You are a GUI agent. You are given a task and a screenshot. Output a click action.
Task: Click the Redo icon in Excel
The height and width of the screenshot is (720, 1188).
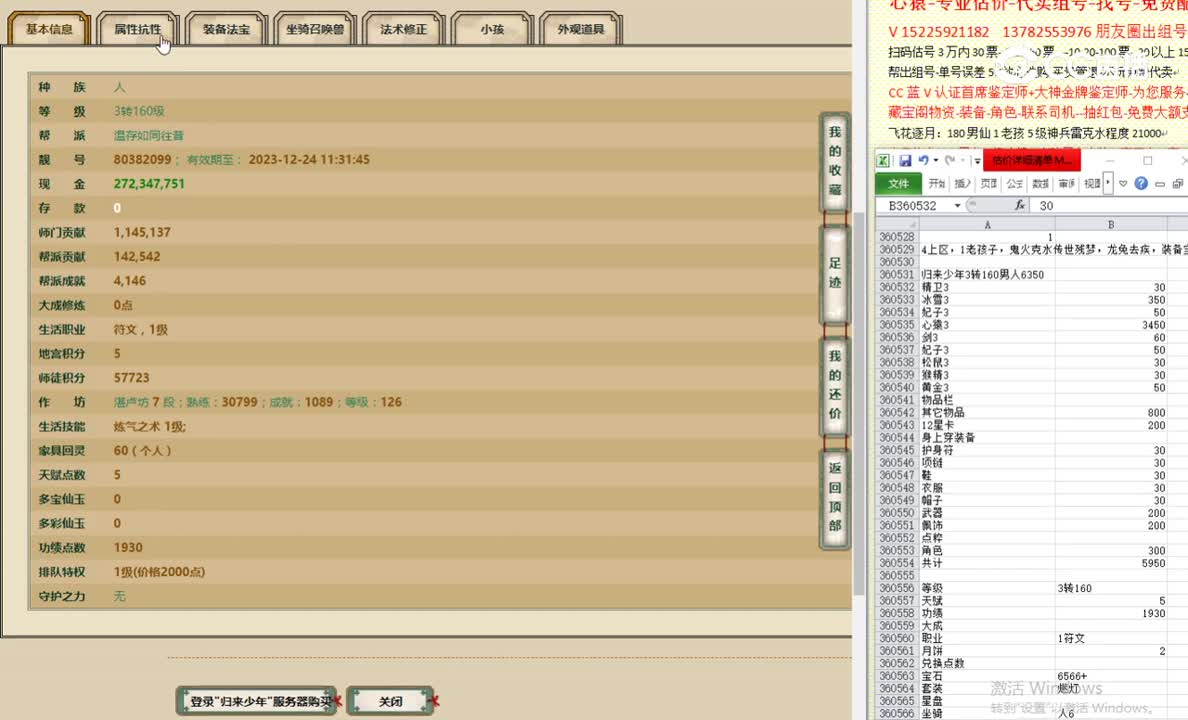click(950, 161)
